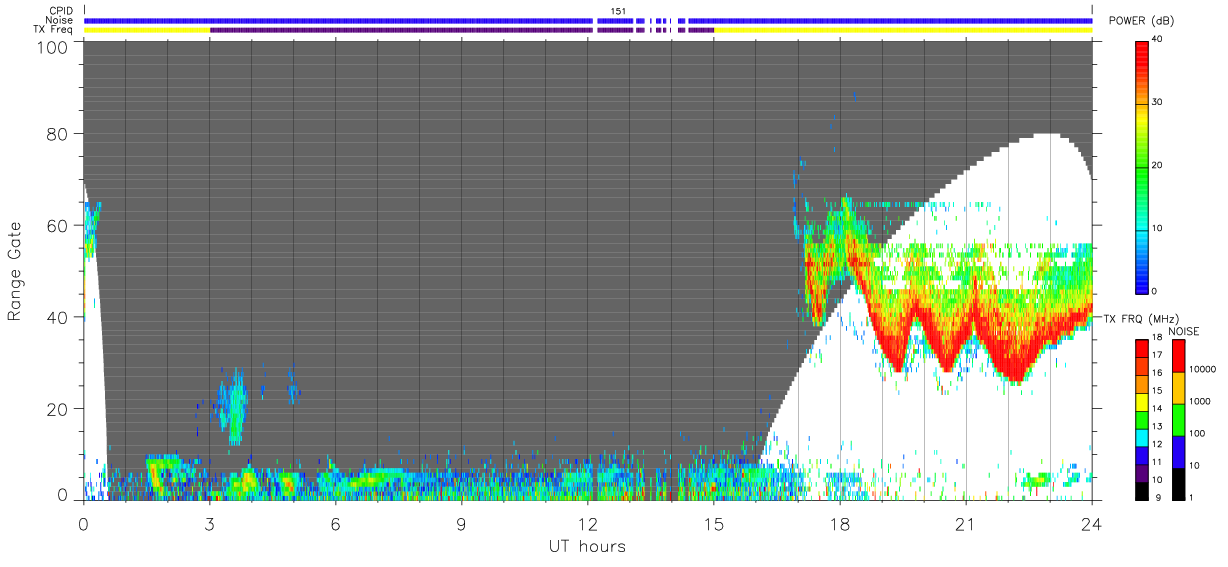Click the Noise row label
Screen dimensions: 1228x567
[60, 20]
